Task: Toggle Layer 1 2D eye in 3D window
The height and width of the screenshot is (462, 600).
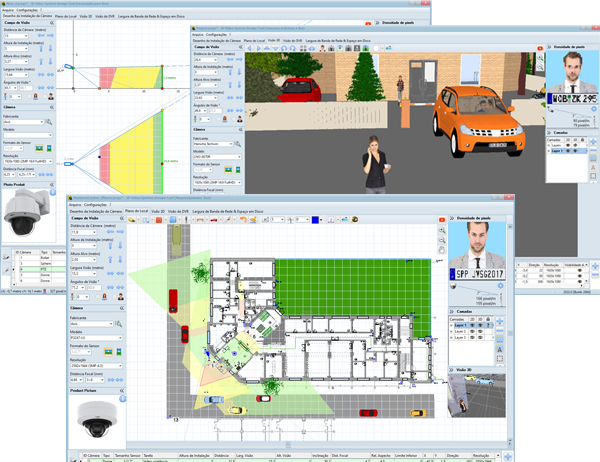Action: pos(568,151)
